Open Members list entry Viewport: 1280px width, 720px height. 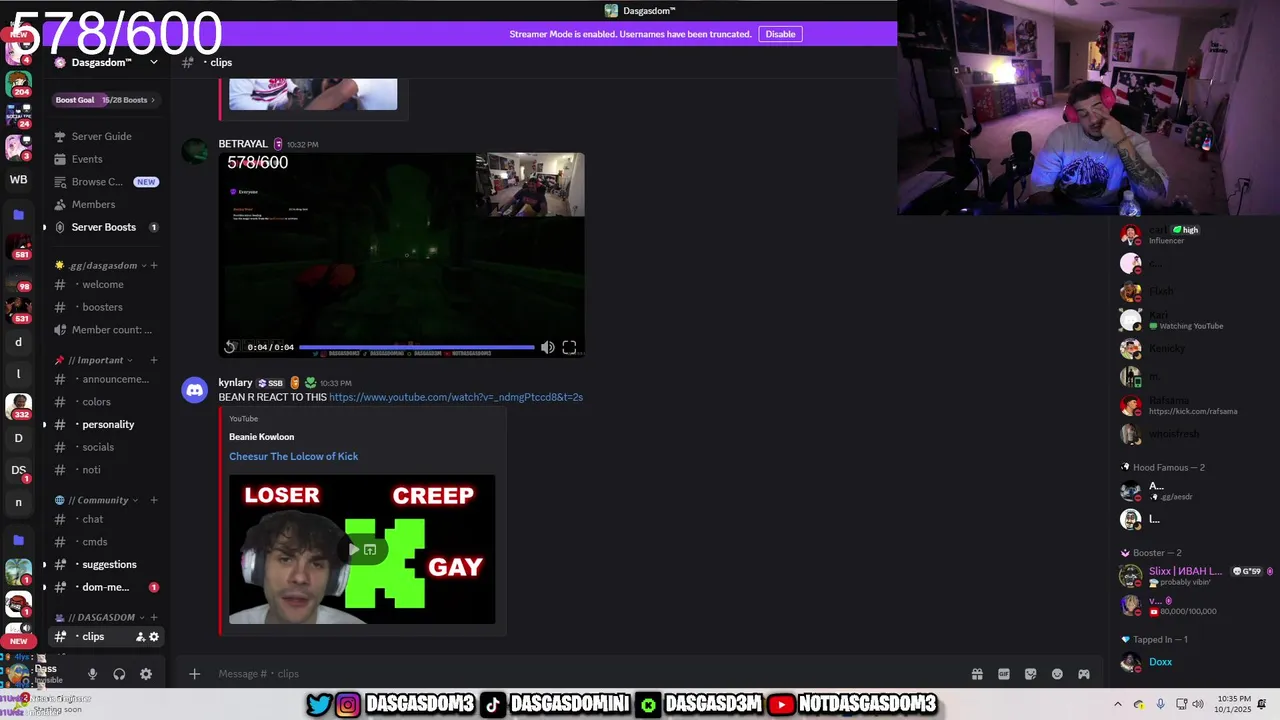pyautogui.click(x=93, y=204)
